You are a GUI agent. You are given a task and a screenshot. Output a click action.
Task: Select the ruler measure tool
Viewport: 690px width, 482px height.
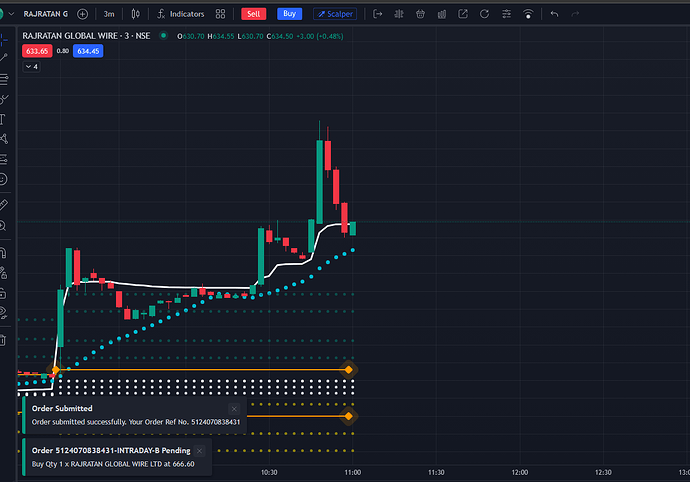click(4, 205)
